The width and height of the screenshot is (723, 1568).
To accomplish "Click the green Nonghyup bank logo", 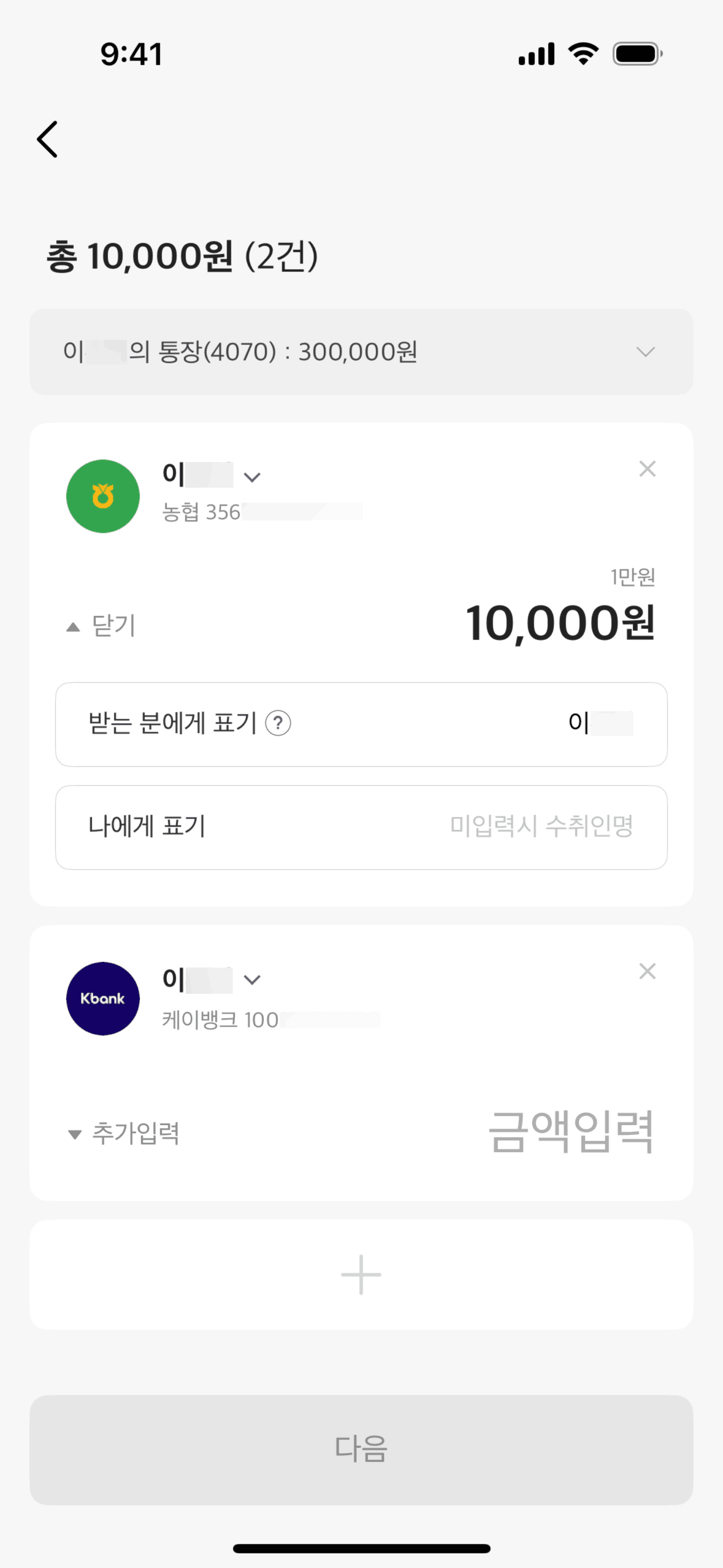I will [103, 496].
